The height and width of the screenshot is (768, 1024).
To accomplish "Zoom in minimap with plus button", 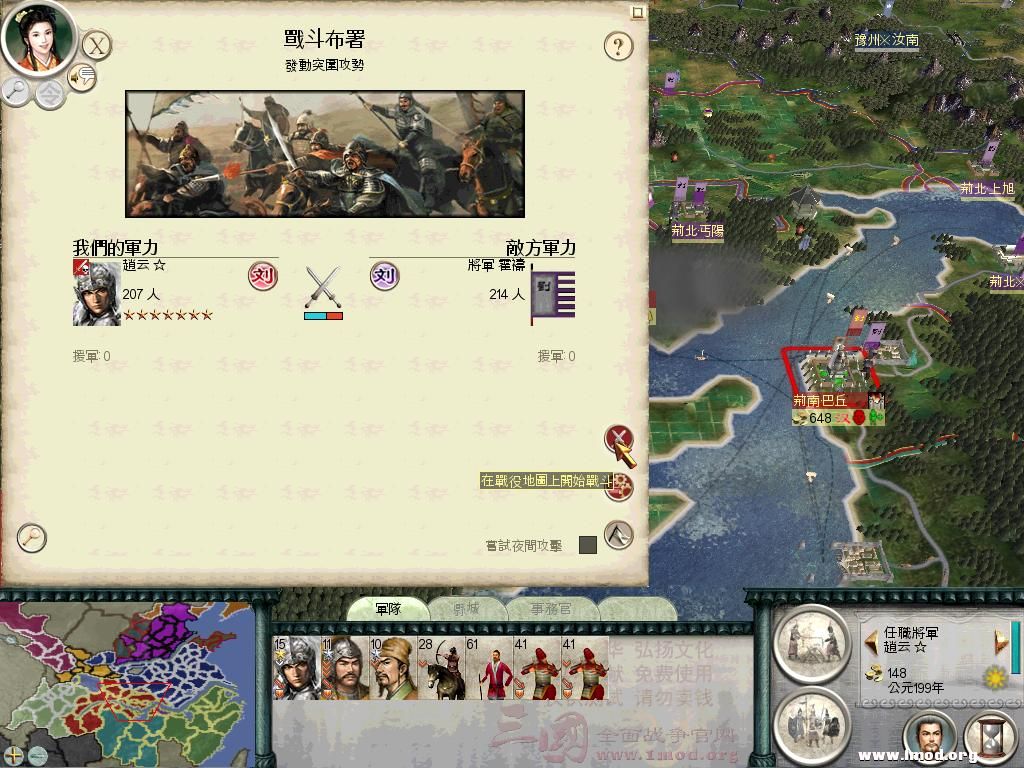I will coord(14,755).
